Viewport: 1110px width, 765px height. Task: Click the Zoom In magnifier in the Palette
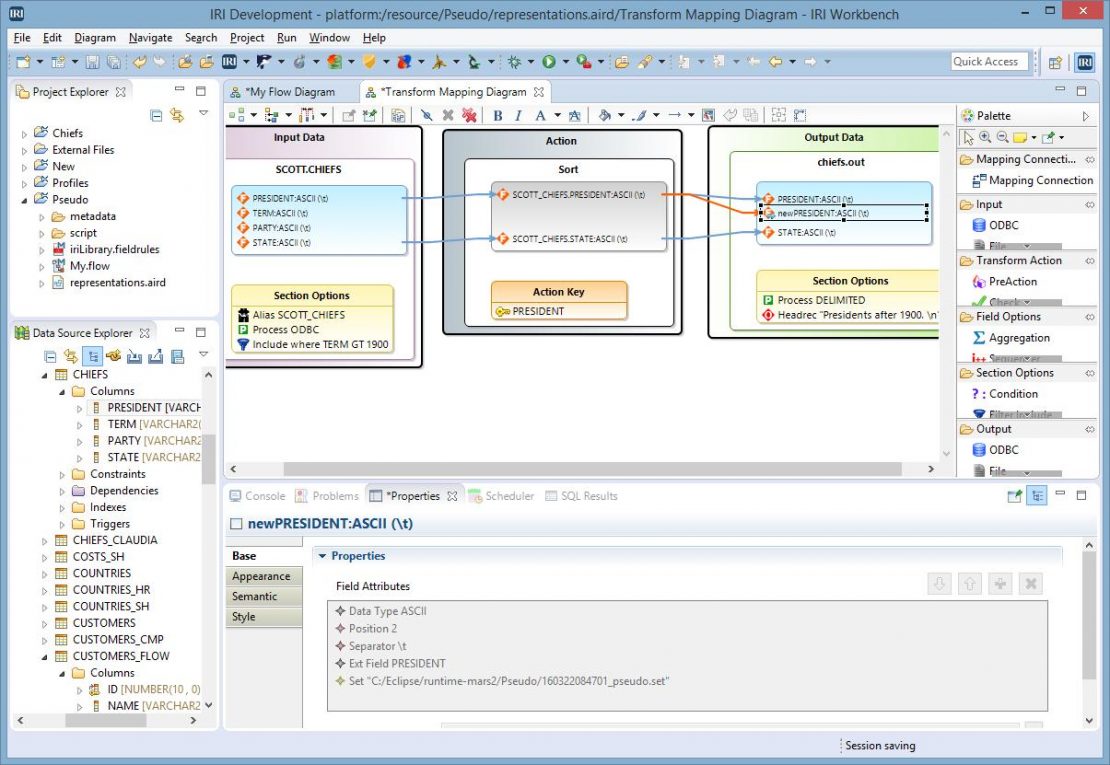[985, 137]
